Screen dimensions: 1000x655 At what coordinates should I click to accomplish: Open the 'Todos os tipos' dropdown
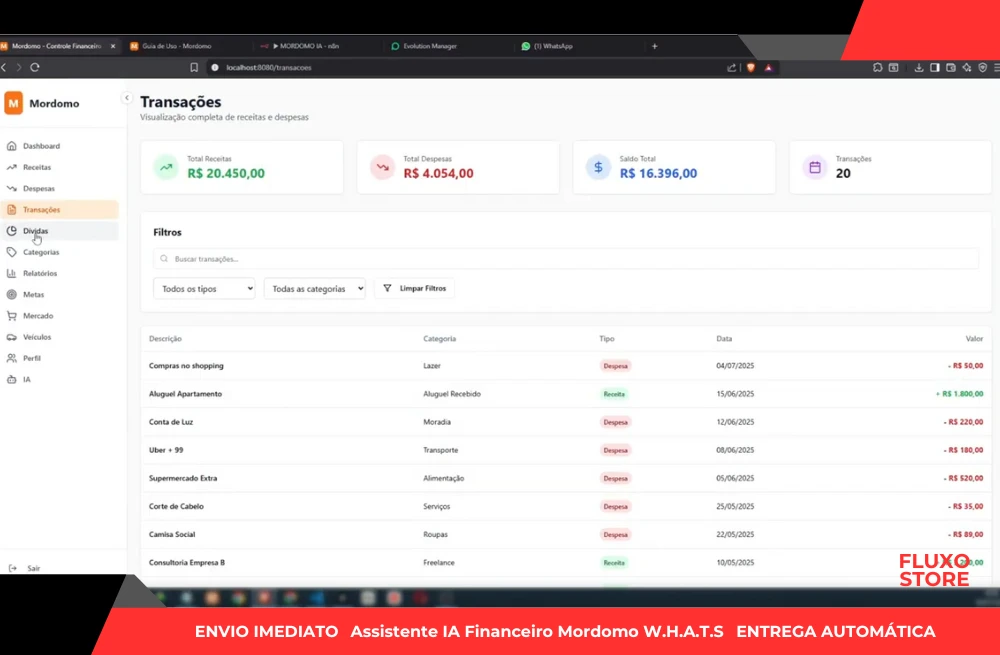(204, 288)
